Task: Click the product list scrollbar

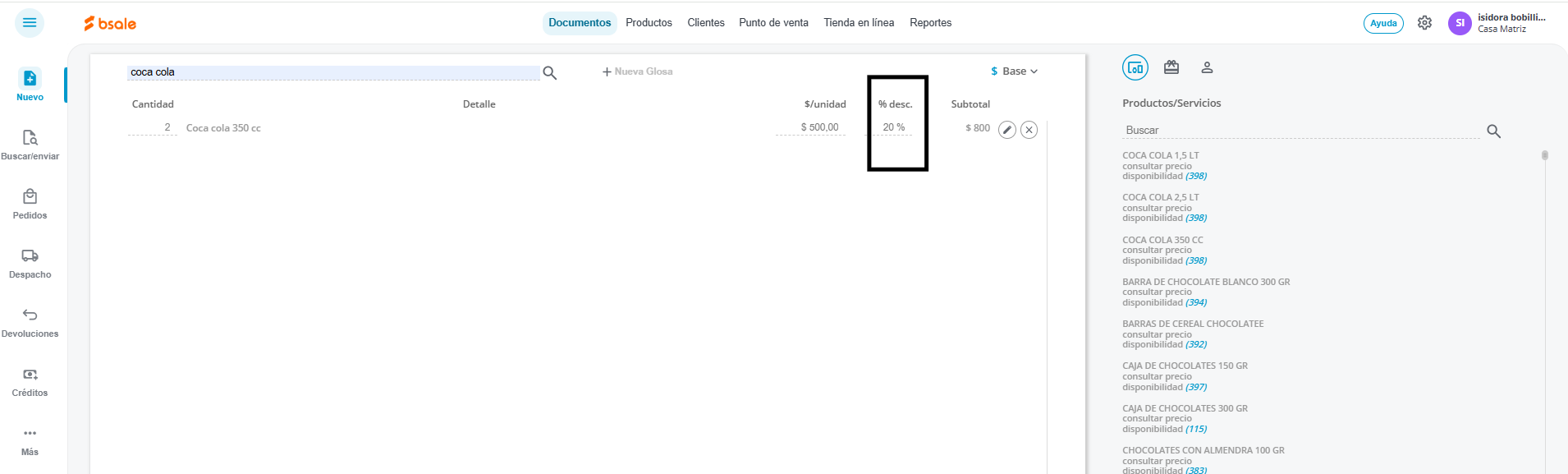Action: [1545, 155]
